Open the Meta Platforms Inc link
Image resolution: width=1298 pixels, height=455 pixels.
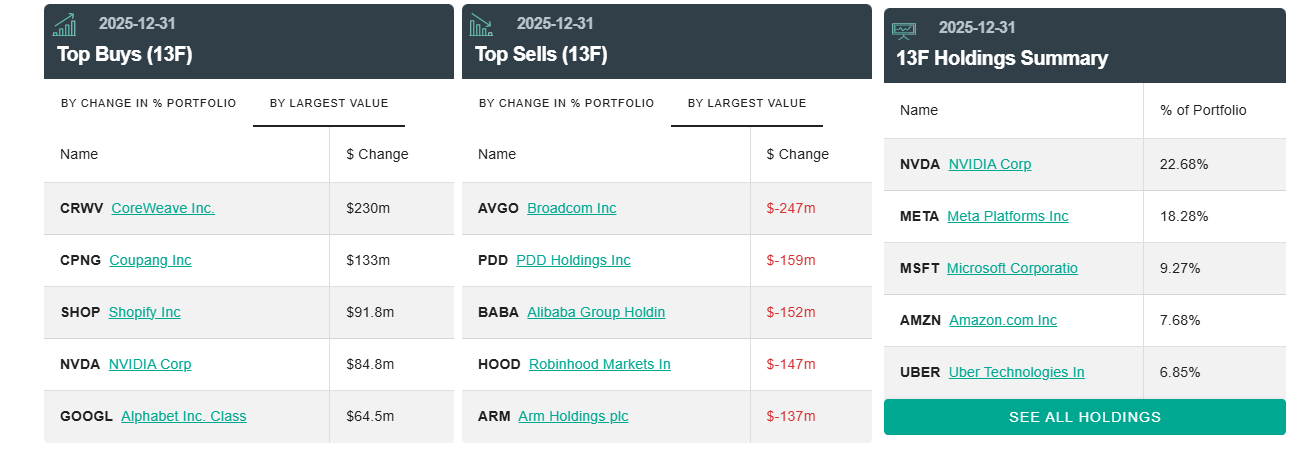1008,216
